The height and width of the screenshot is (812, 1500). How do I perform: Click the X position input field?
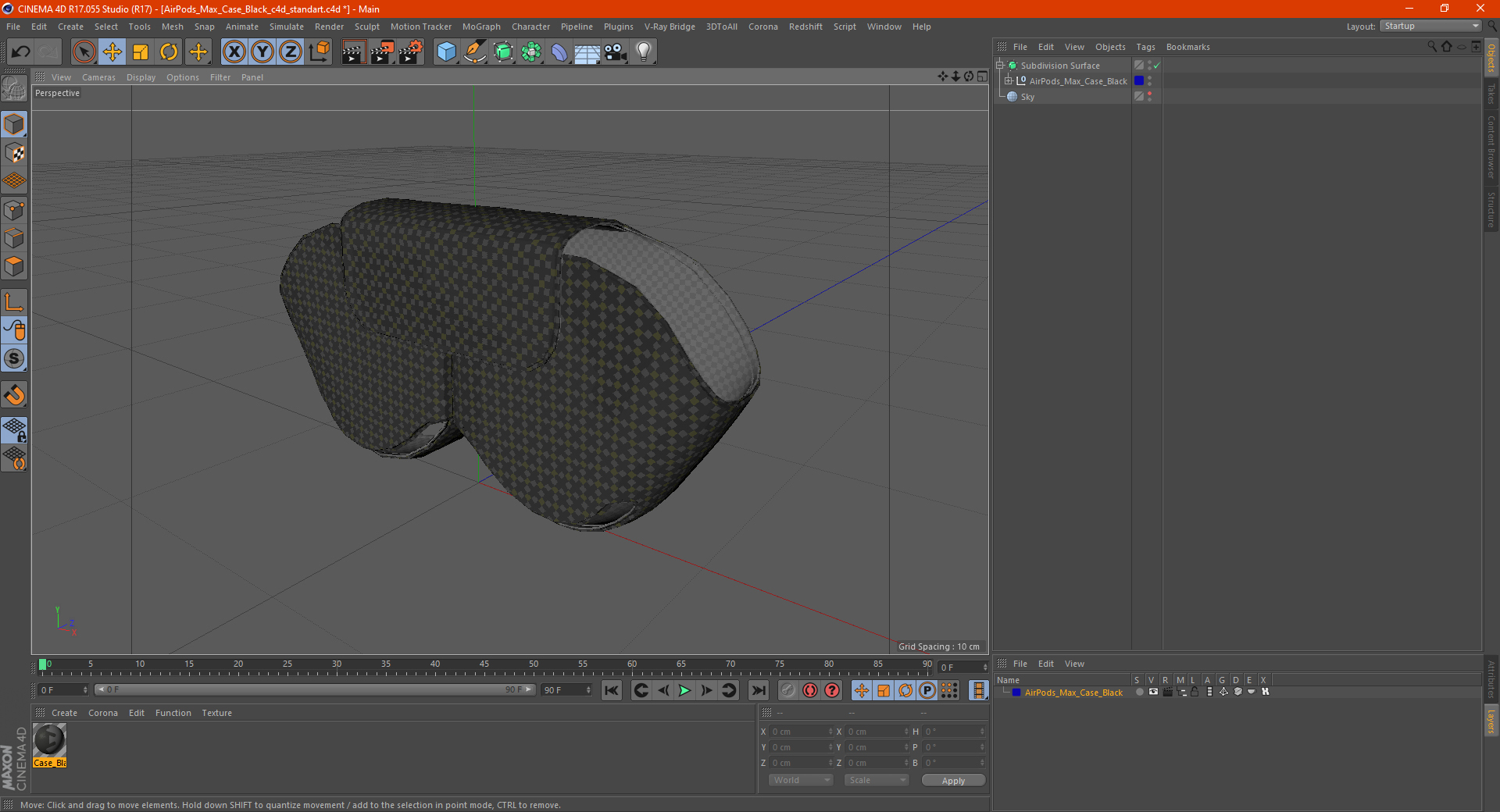802,732
